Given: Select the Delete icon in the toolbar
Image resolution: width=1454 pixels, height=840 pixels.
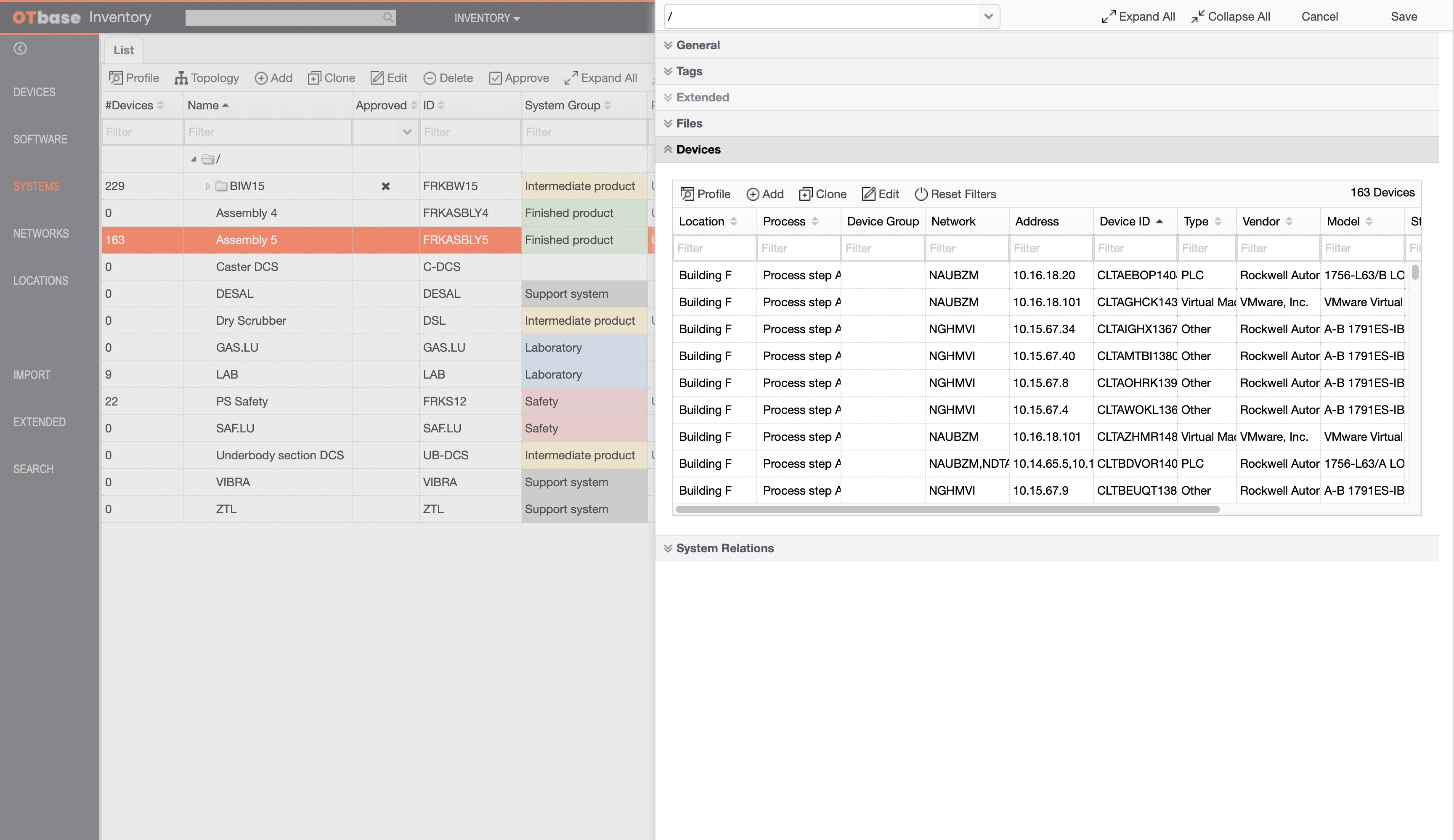Looking at the screenshot, I should point(448,78).
